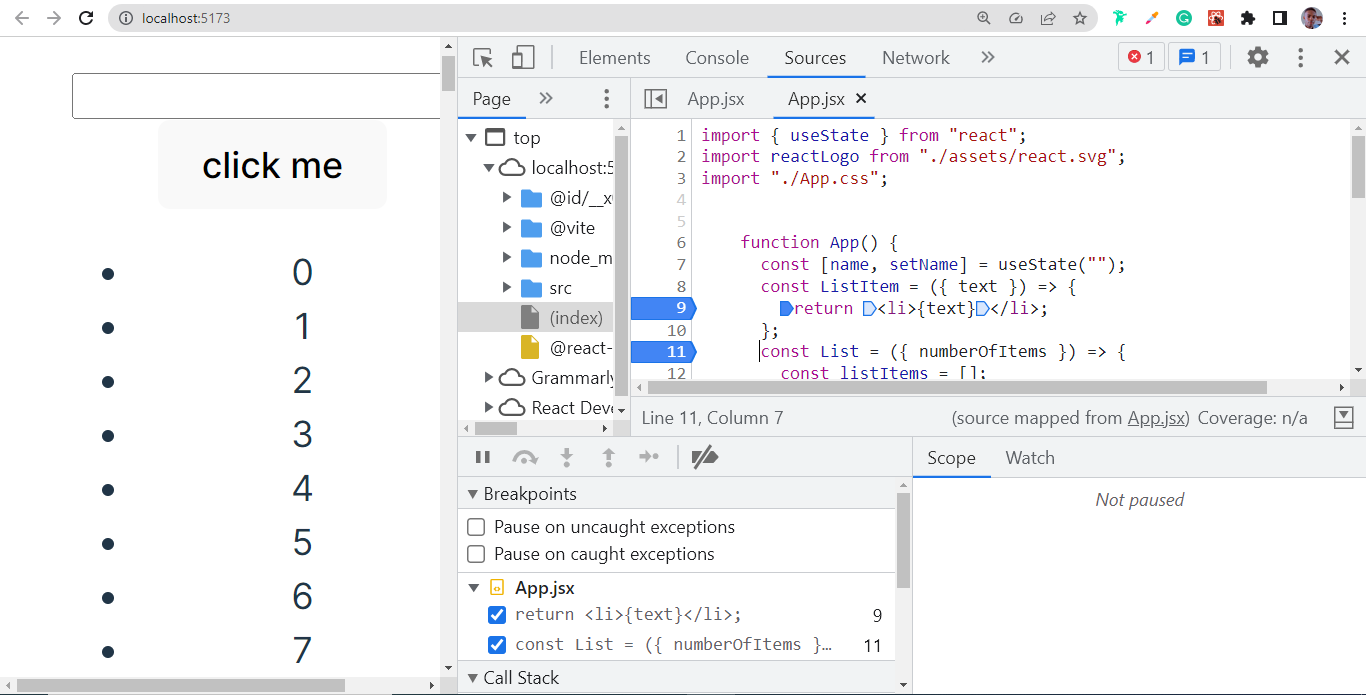Expand the node_modules folder
Screen dimensions: 1366x695
click(x=508, y=258)
